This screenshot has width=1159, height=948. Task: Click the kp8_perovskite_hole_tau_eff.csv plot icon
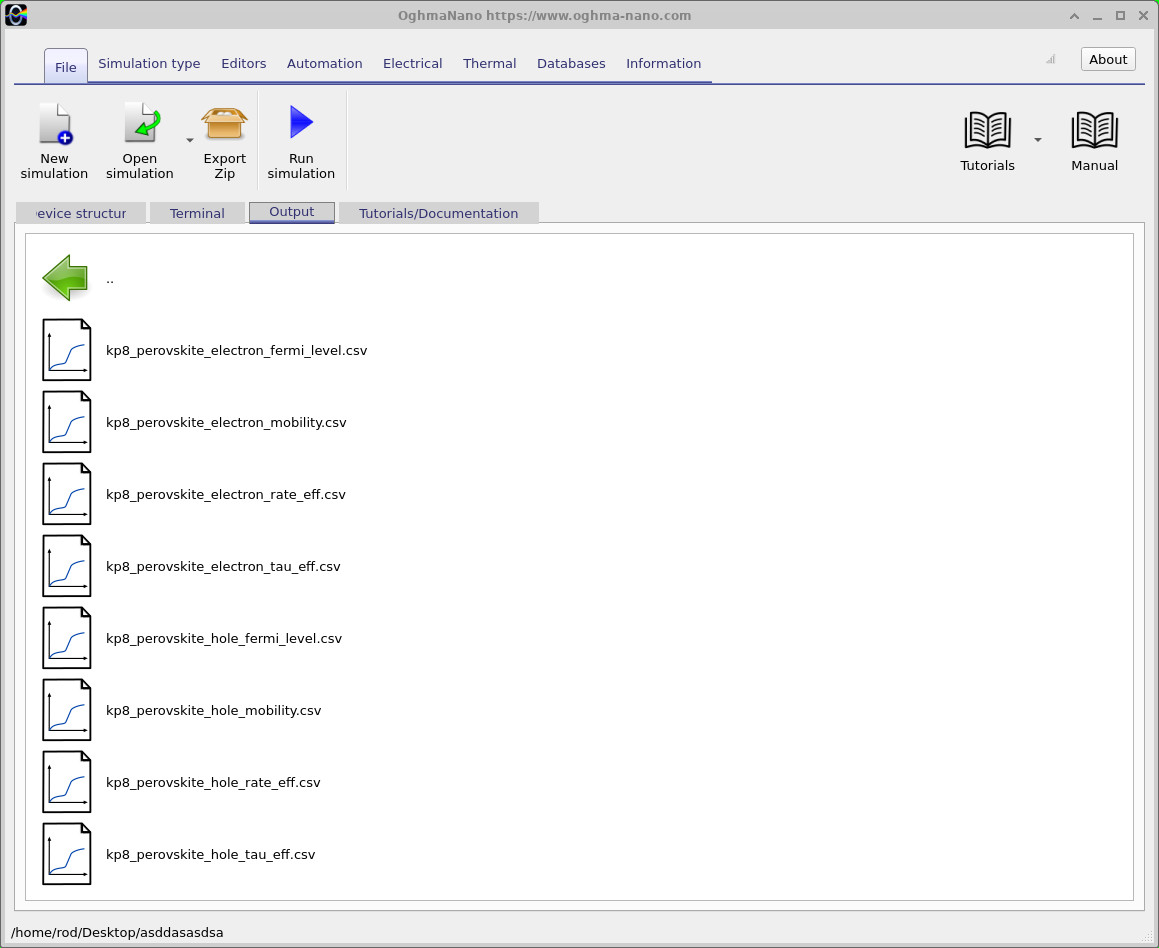(67, 854)
